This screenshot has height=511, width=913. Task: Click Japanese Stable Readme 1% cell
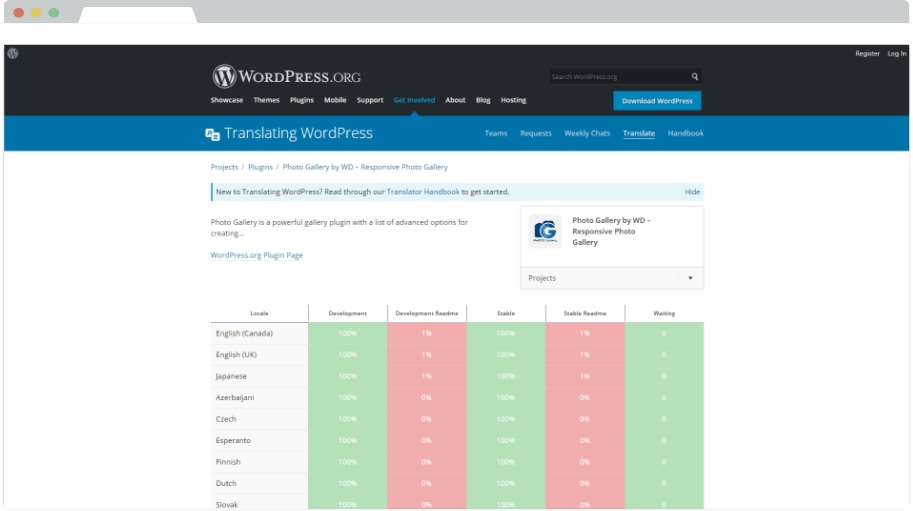click(x=585, y=376)
